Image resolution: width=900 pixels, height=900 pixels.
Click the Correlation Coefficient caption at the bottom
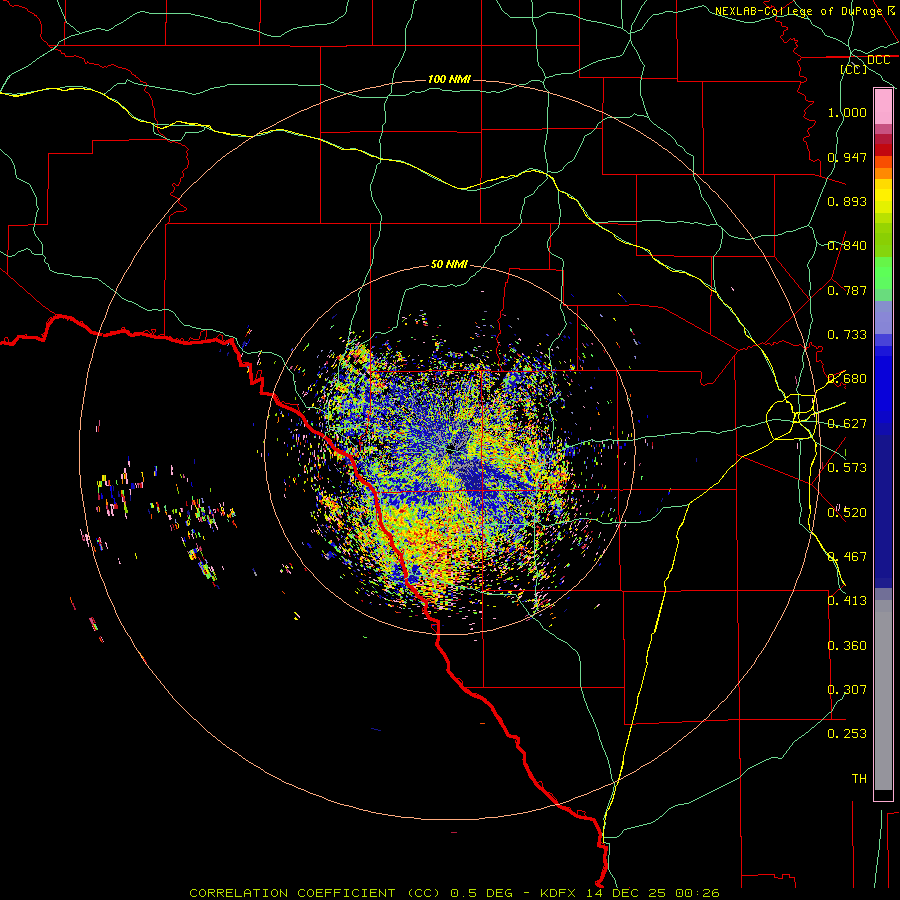[x=454, y=893]
